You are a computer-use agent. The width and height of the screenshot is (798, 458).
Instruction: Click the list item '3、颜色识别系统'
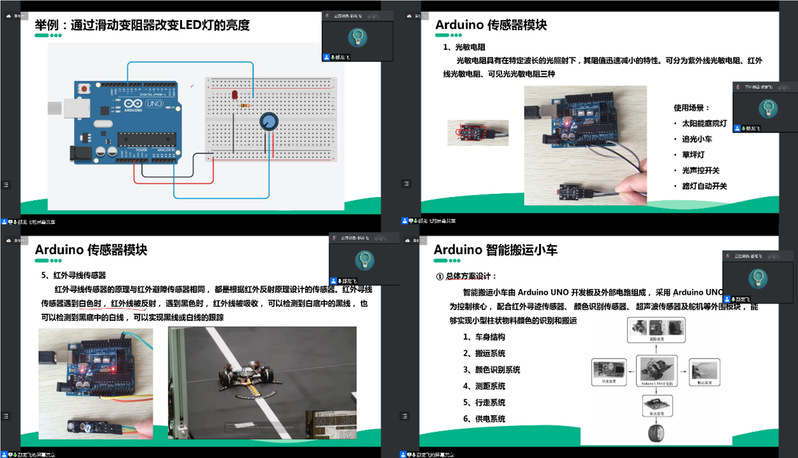pyautogui.click(x=491, y=369)
